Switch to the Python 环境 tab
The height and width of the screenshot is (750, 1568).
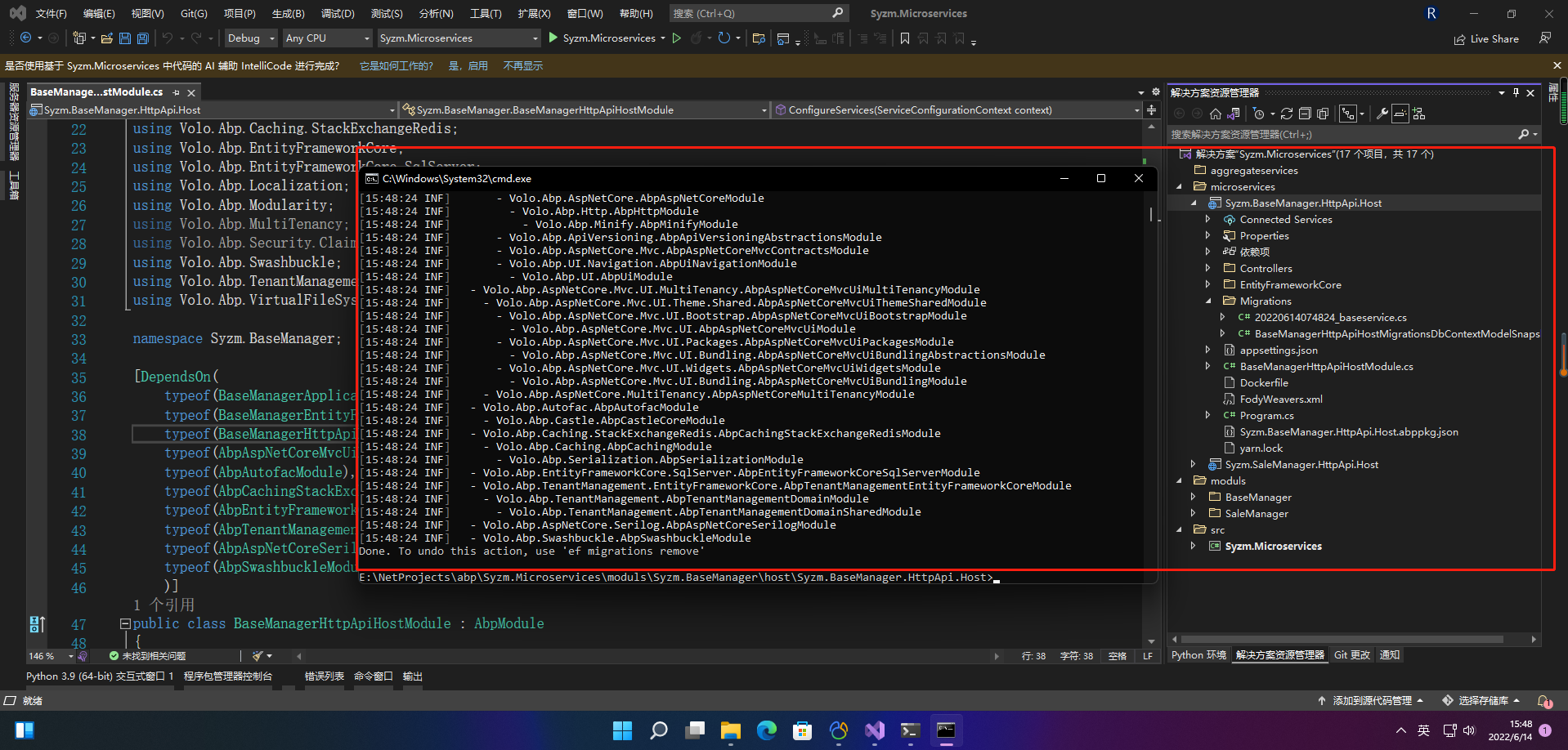tap(1198, 655)
